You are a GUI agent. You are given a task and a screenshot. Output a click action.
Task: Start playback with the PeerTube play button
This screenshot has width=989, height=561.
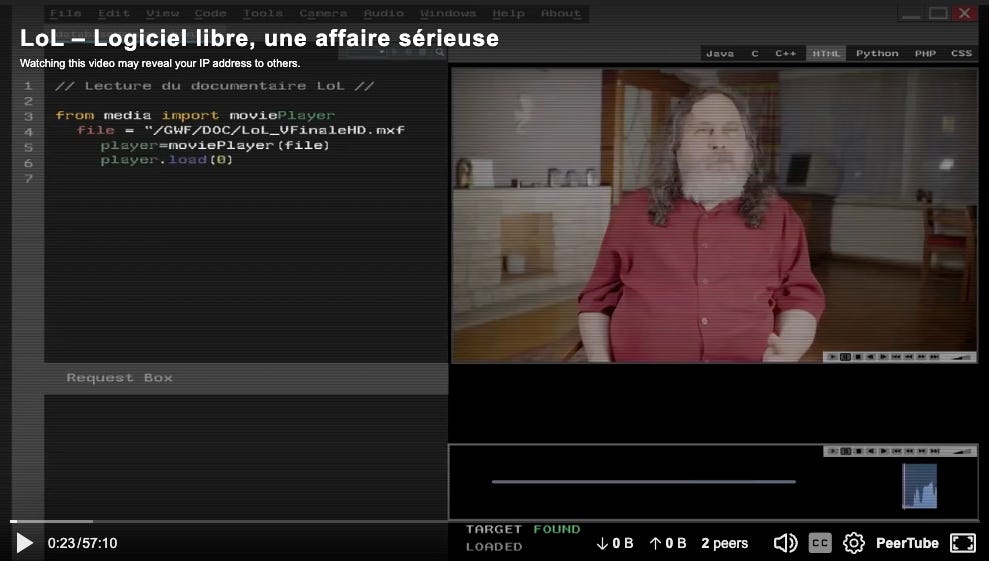pyautogui.click(x=25, y=543)
